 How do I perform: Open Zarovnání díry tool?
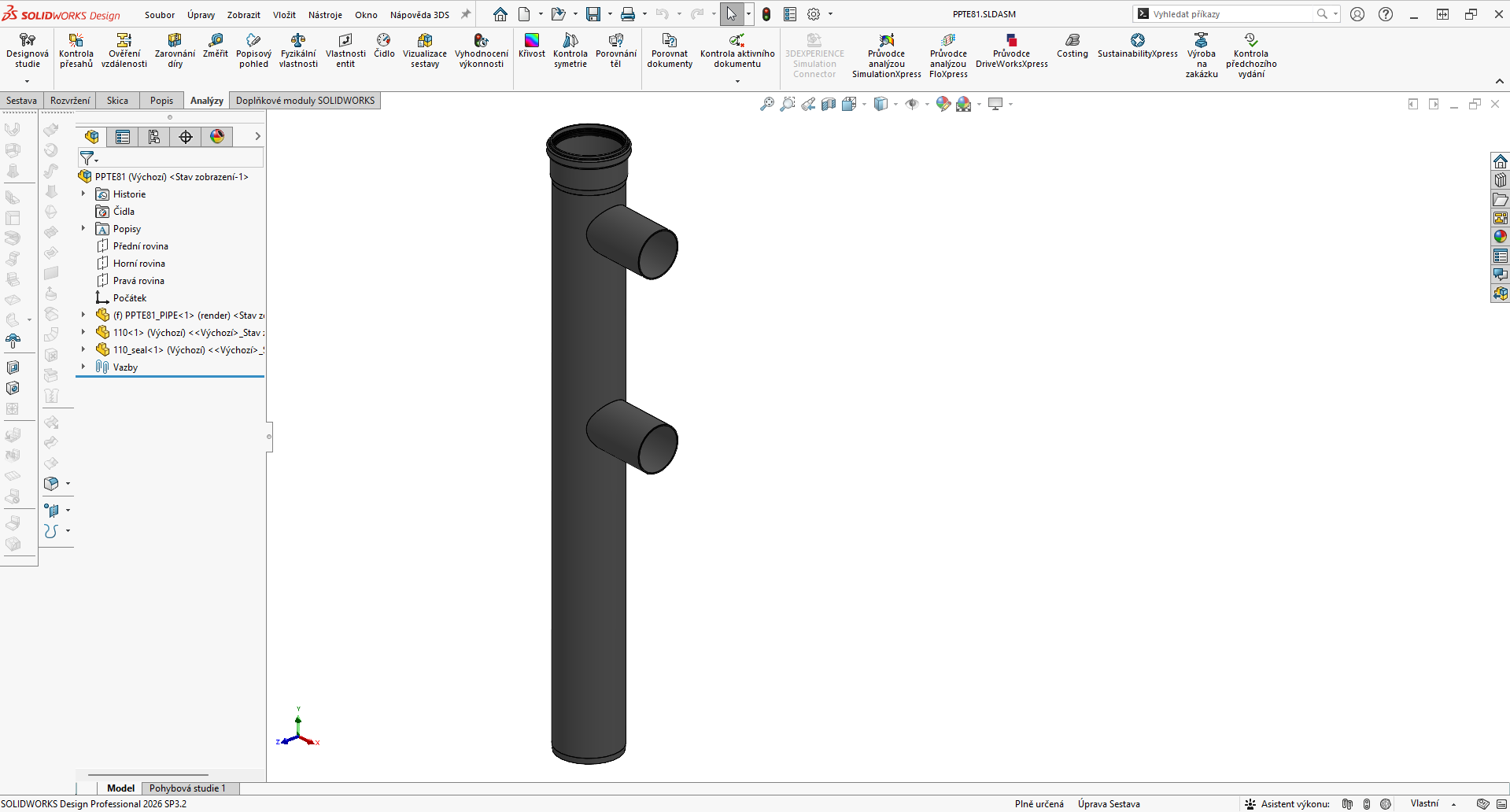[x=175, y=51]
